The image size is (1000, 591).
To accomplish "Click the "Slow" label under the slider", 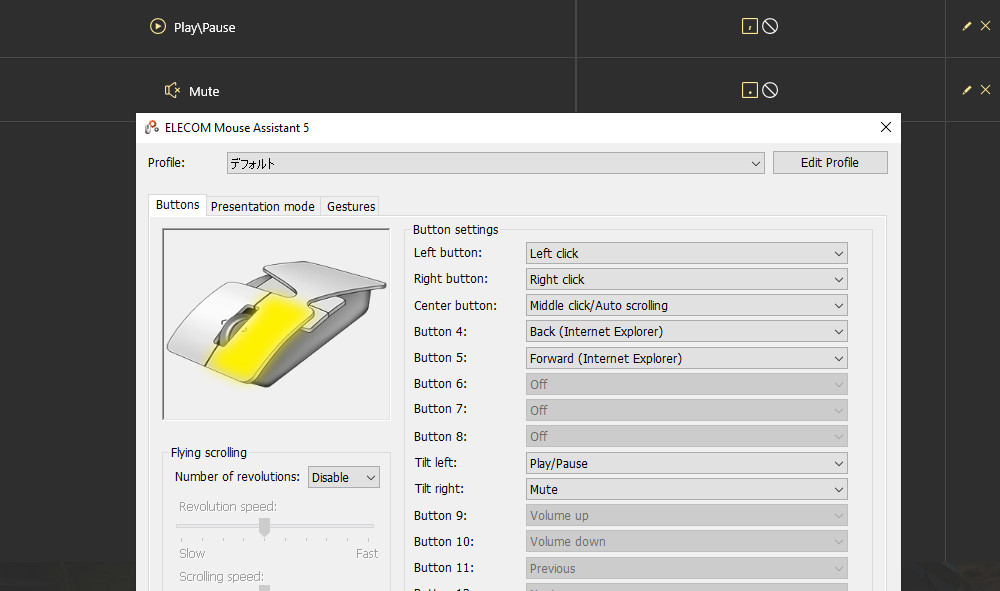I will click(192, 553).
